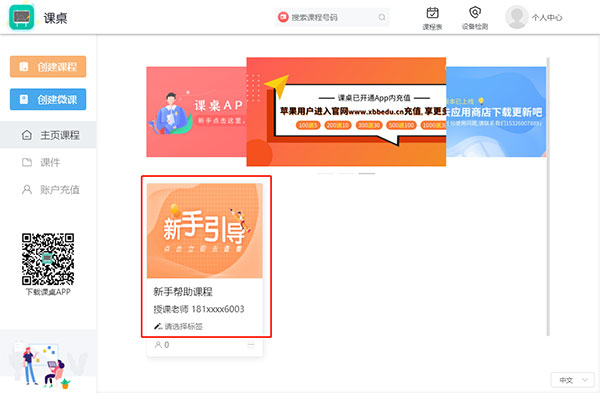Click the 课桌 app logo icon

click(x=21, y=17)
